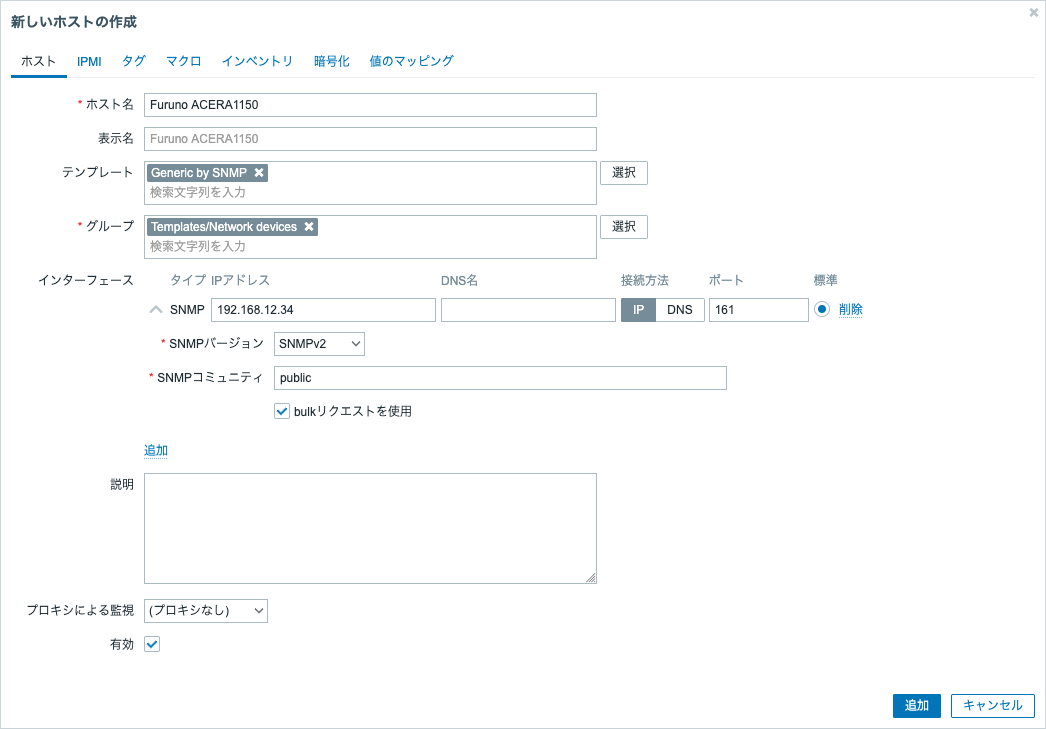
Task: Open the SNMPバージョン dropdown
Action: click(x=319, y=344)
